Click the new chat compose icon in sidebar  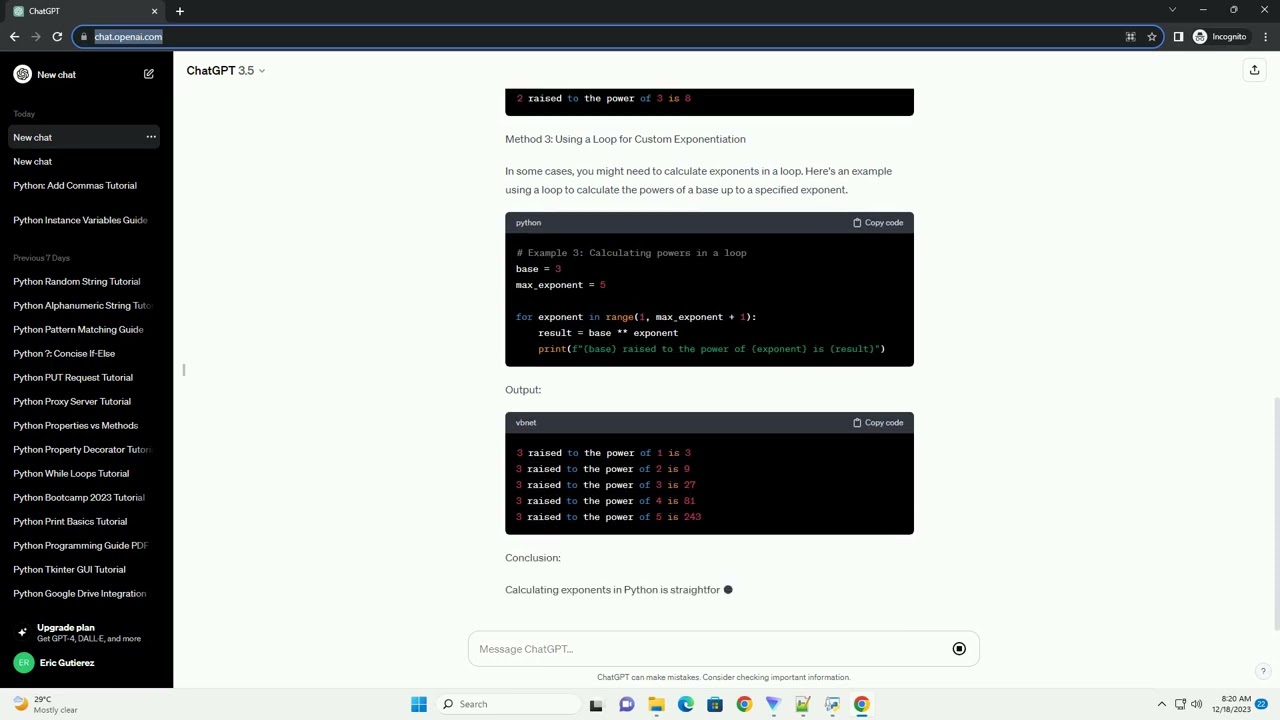(x=149, y=74)
